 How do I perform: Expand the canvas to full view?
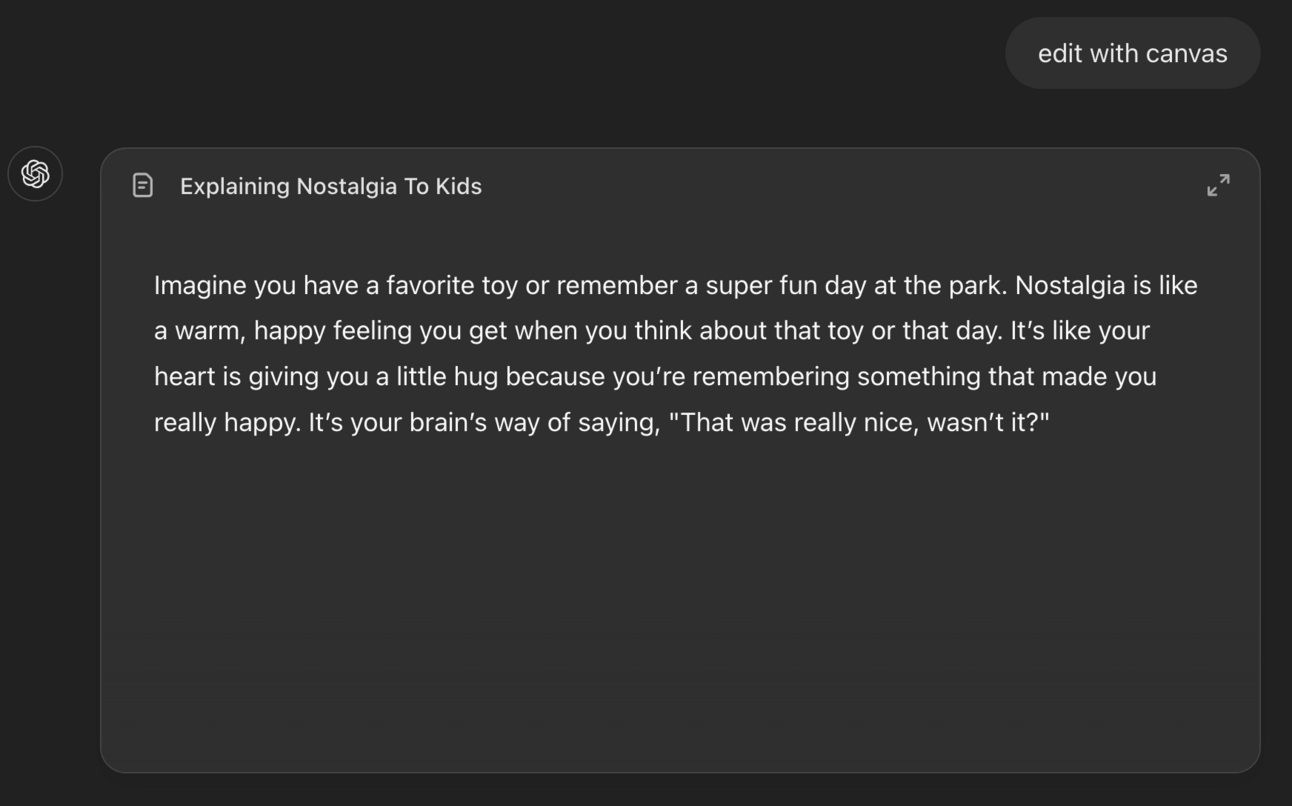pyautogui.click(x=1218, y=185)
